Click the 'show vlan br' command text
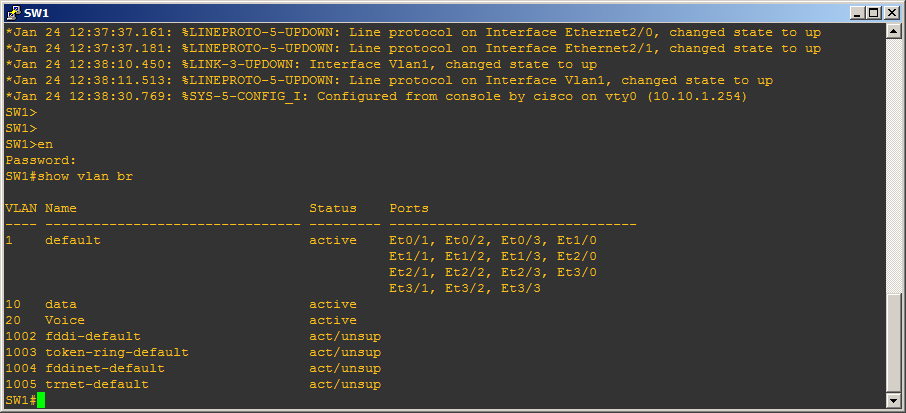 (85, 176)
